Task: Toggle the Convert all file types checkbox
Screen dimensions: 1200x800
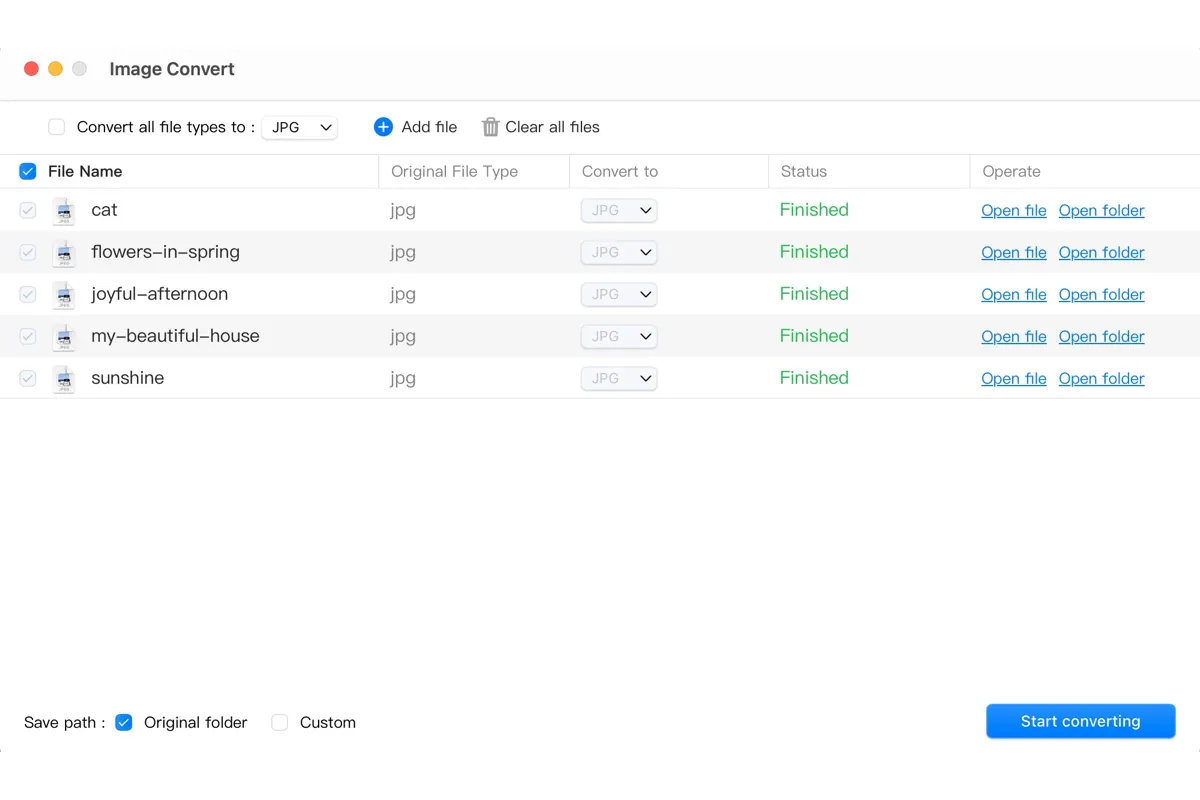Action: coord(57,127)
